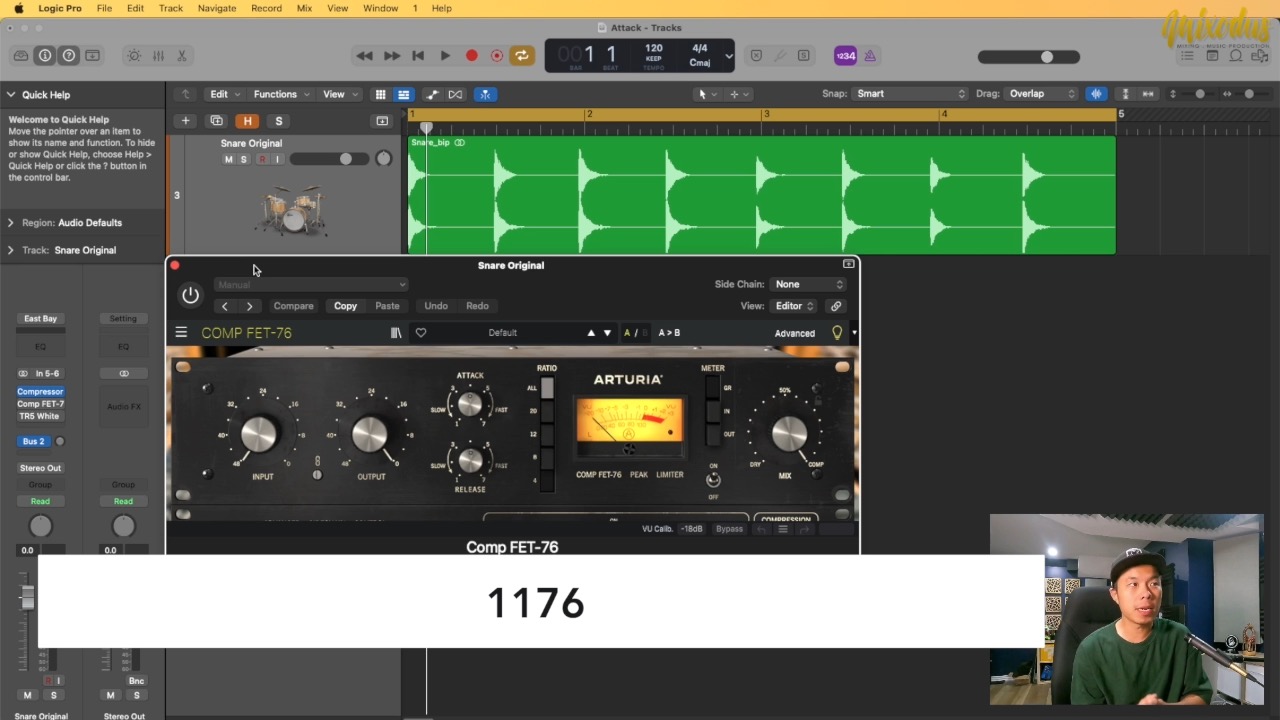Toggle the plug-in power button
This screenshot has height=720, width=1280.
tap(190, 295)
